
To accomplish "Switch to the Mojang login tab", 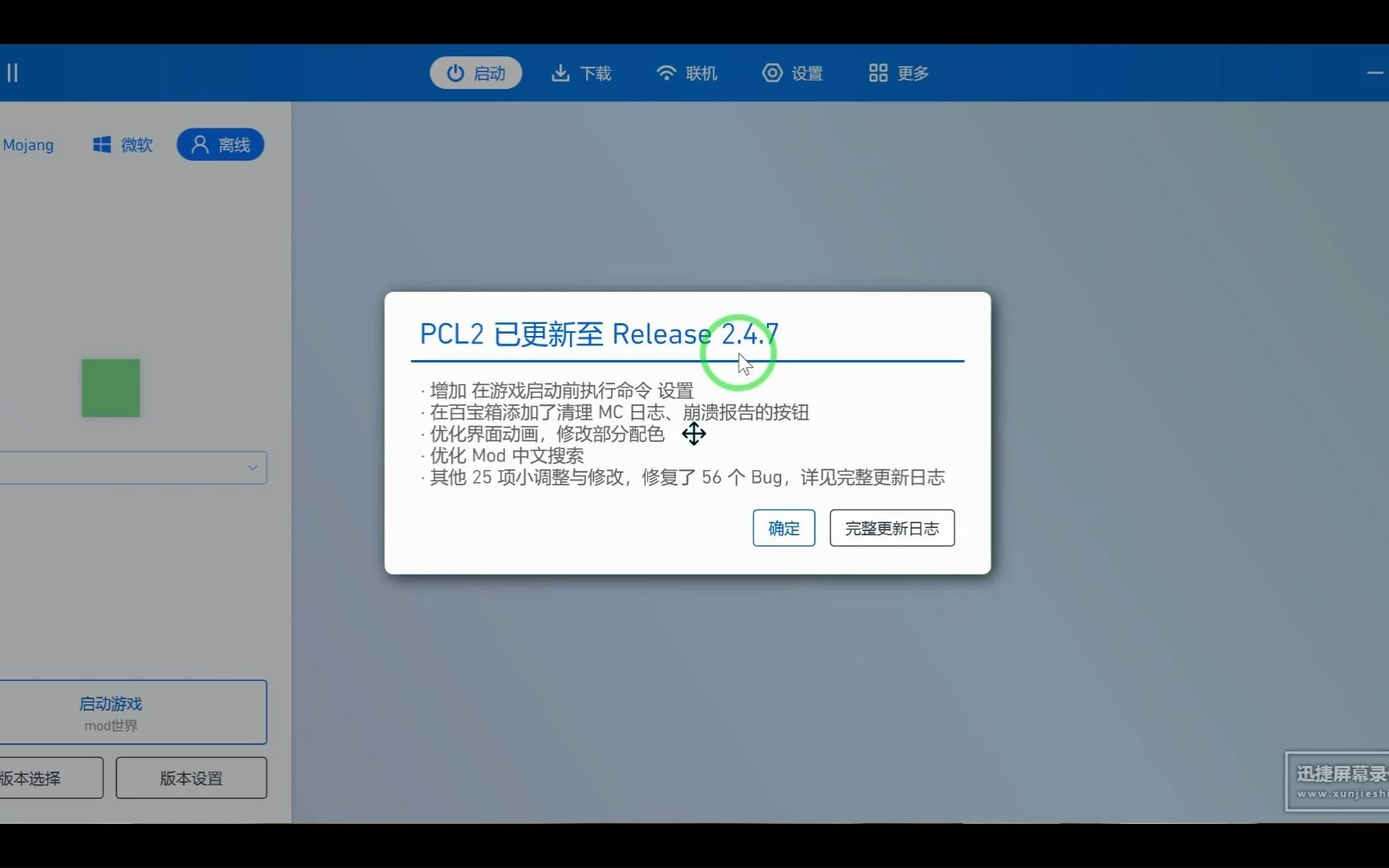I will [x=29, y=145].
